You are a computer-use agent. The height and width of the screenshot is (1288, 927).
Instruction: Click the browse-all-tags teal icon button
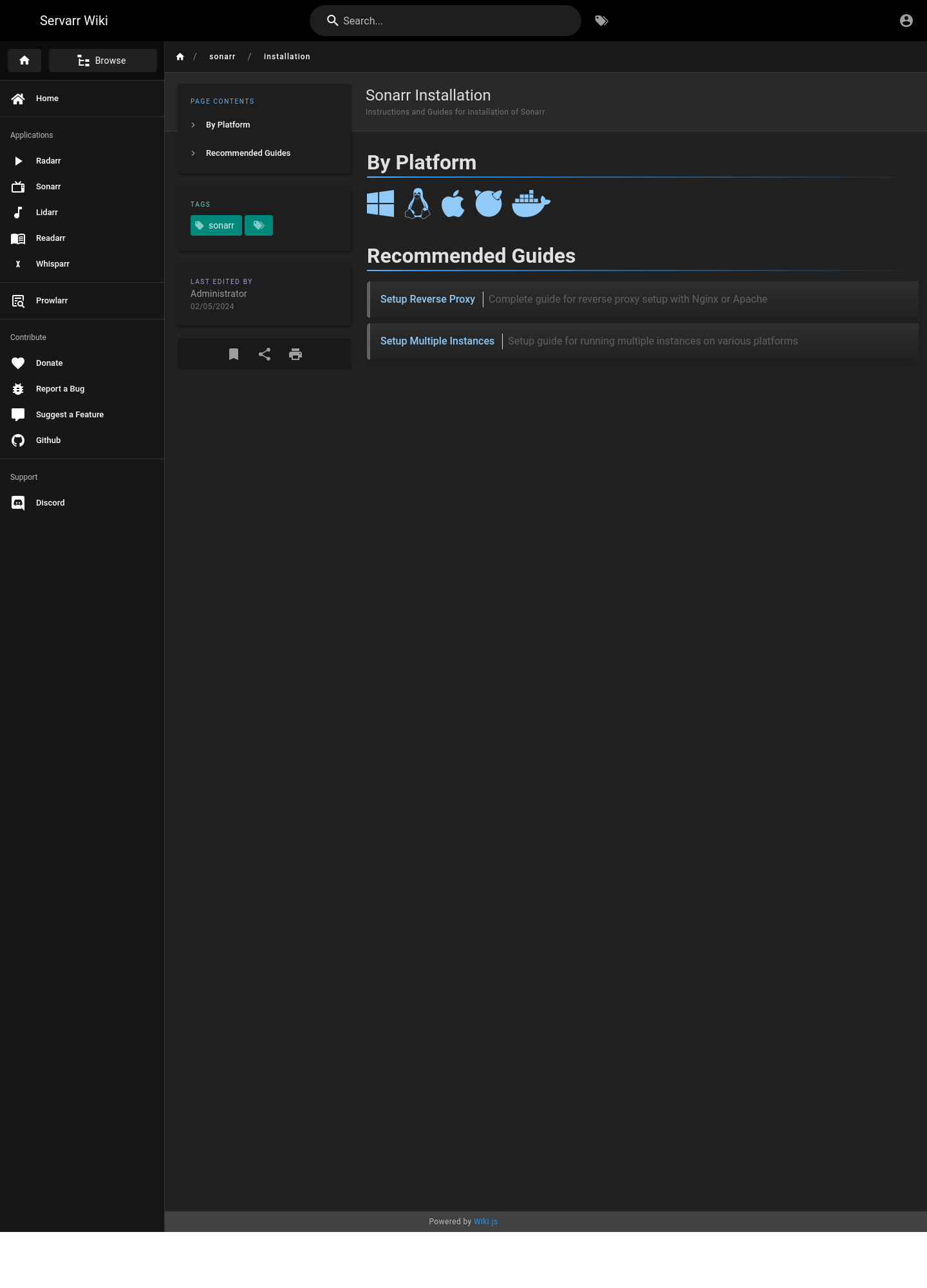coord(259,225)
